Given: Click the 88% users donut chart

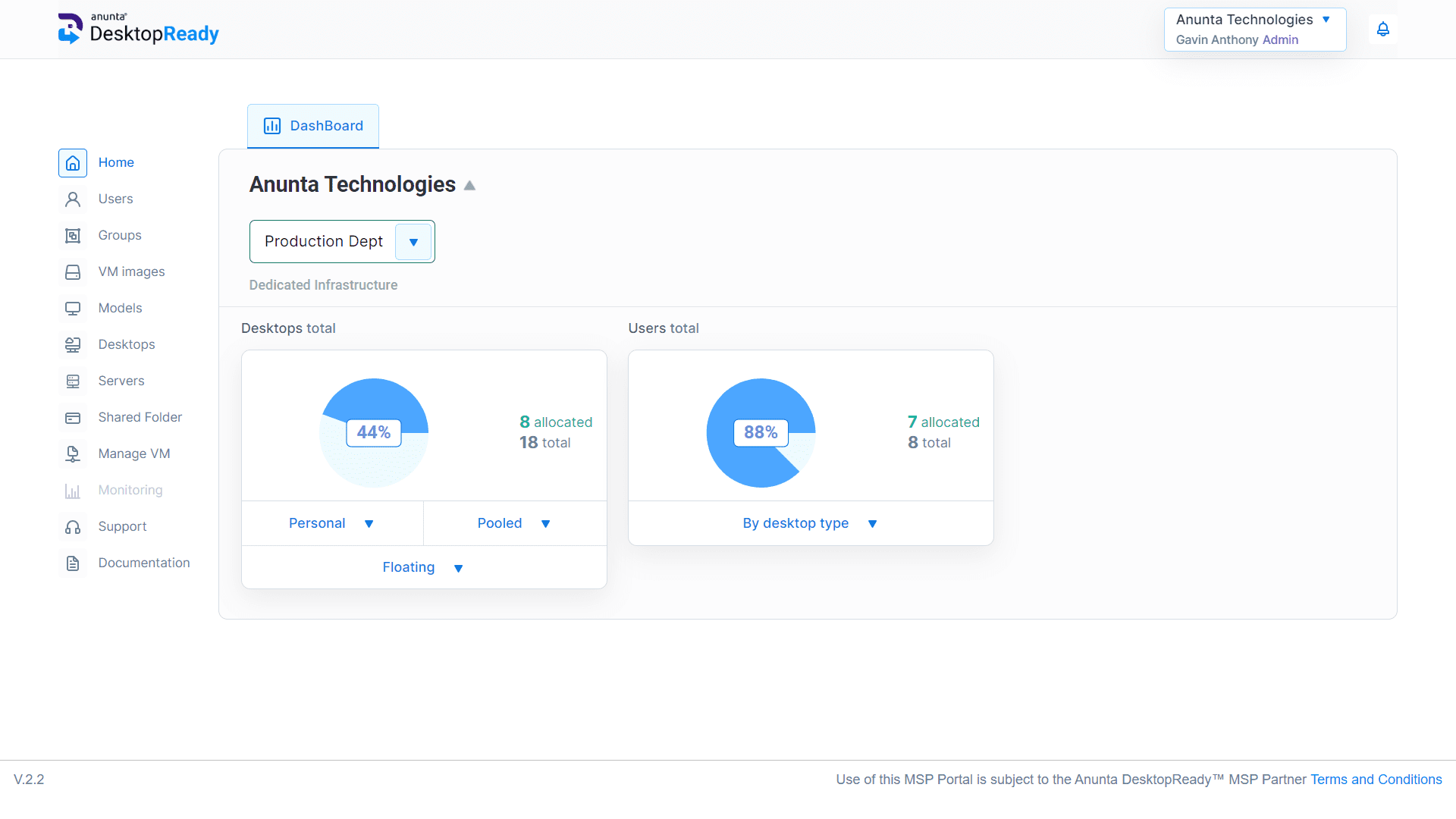Looking at the screenshot, I should point(761,432).
